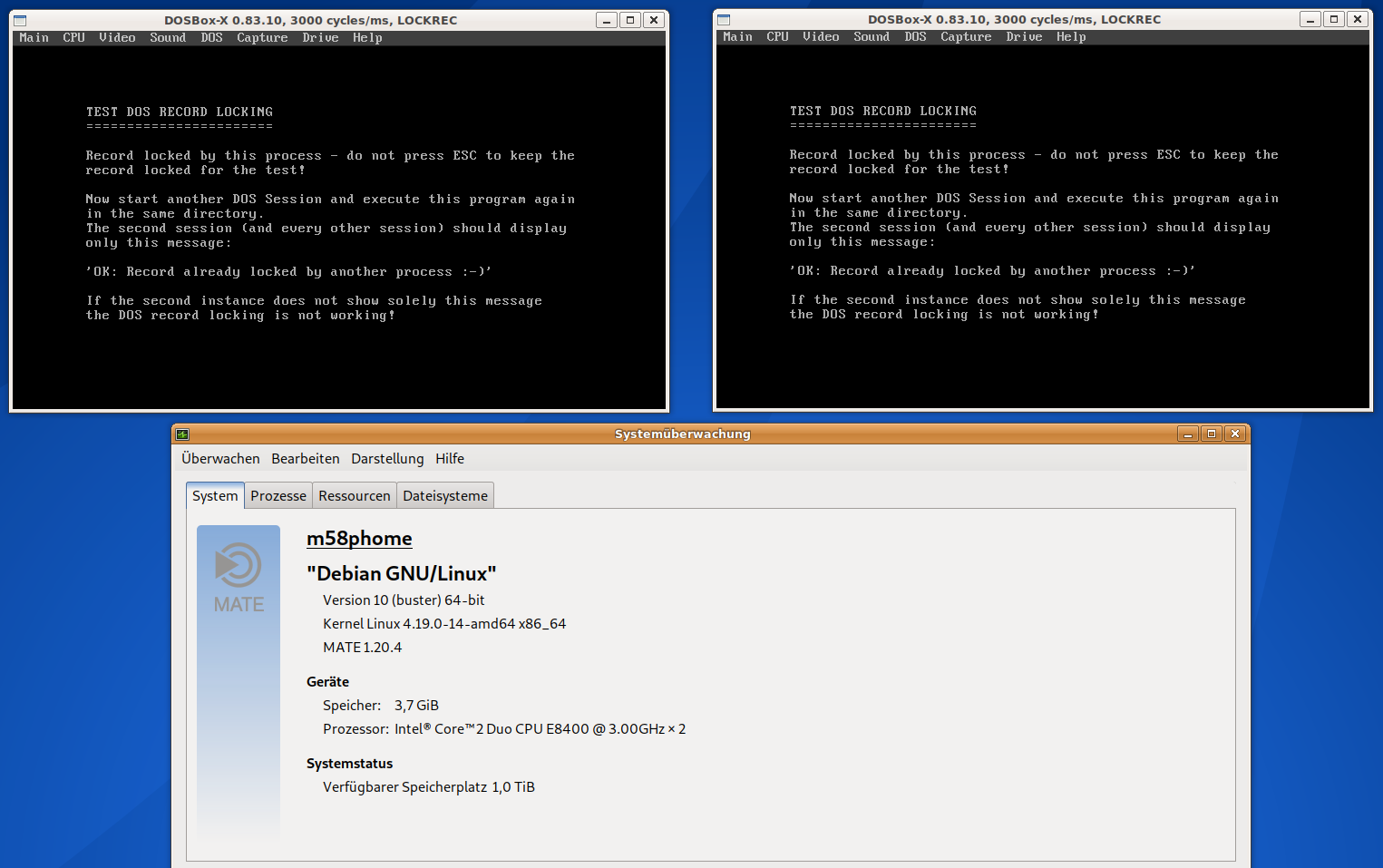Open Main menu in right DOSBox-X window
Image resolution: width=1383 pixels, height=868 pixels.
click(738, 37)
